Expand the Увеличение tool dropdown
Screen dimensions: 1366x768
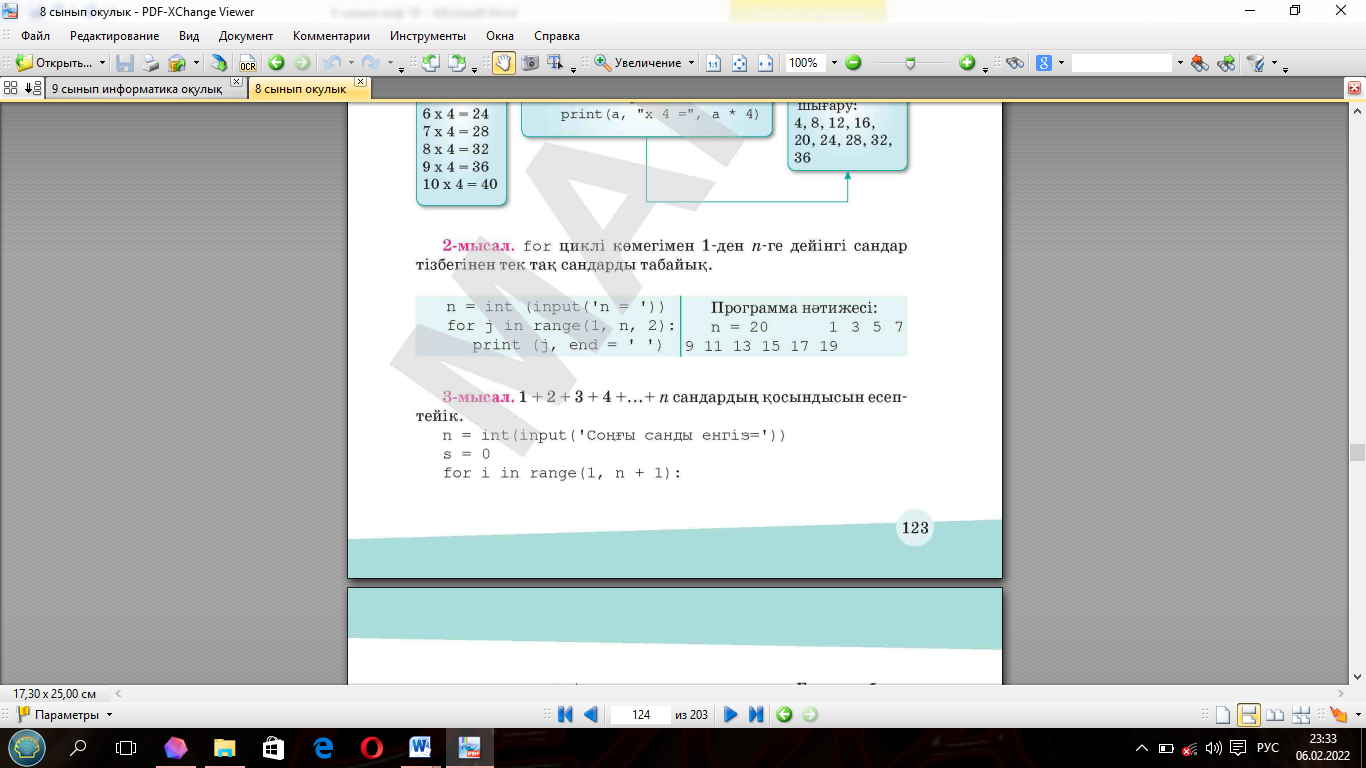click(x=691, y=63)
